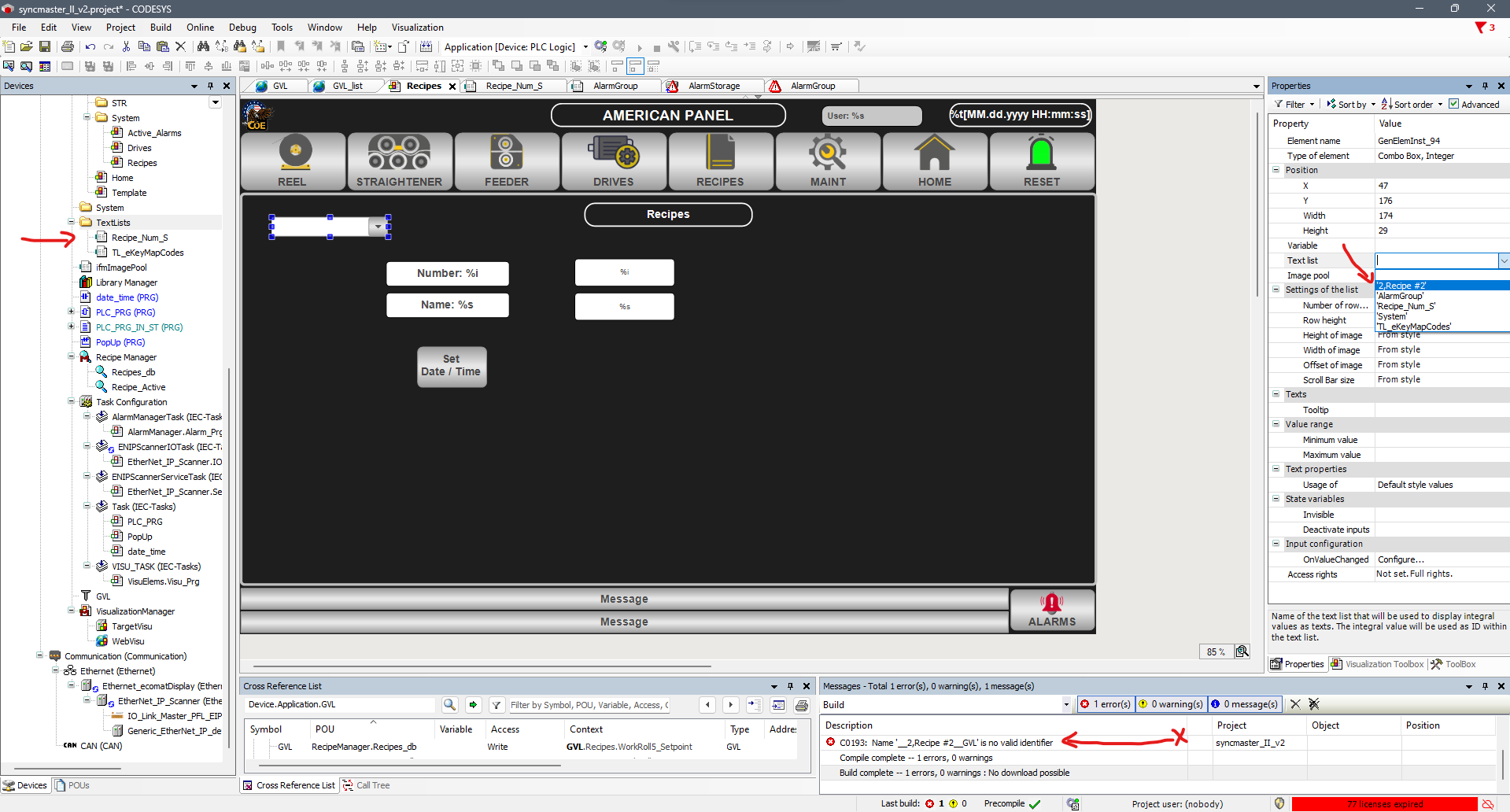
Task: Click the Stop square toolbar icon
Action: [x=657, y=47]
